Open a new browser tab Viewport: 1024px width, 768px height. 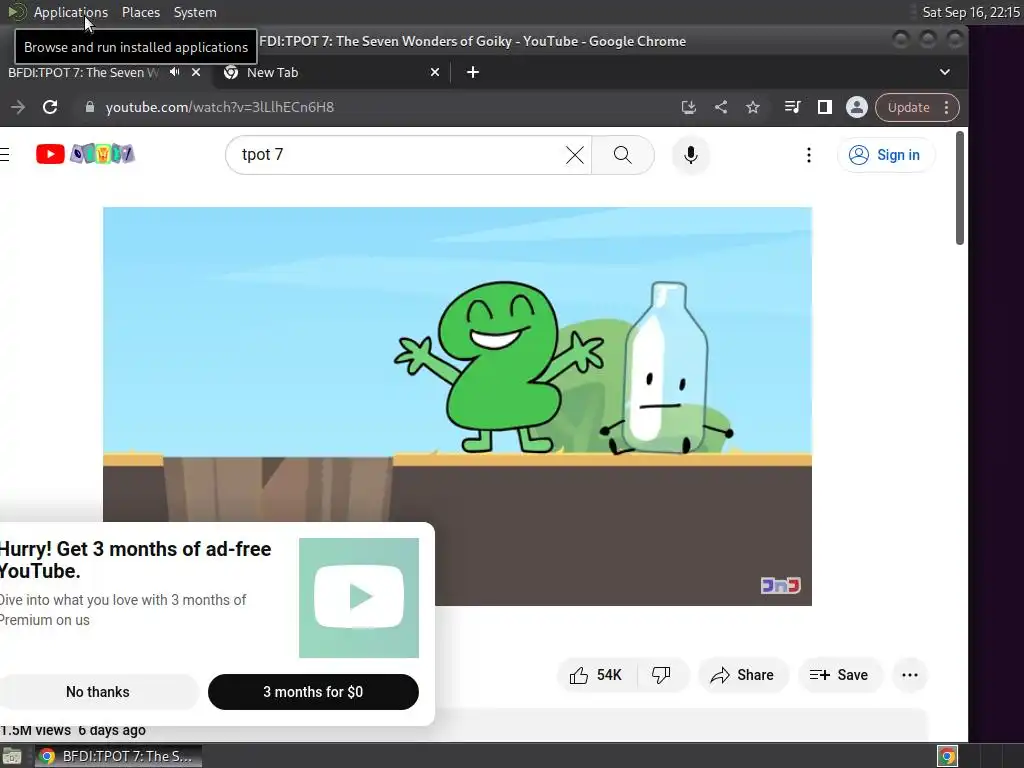pyautogui.click(x=473, y=72)
